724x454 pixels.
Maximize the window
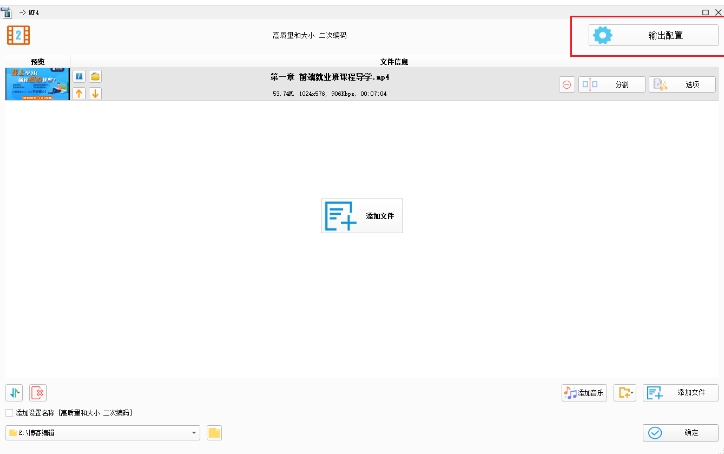[705, 12]
